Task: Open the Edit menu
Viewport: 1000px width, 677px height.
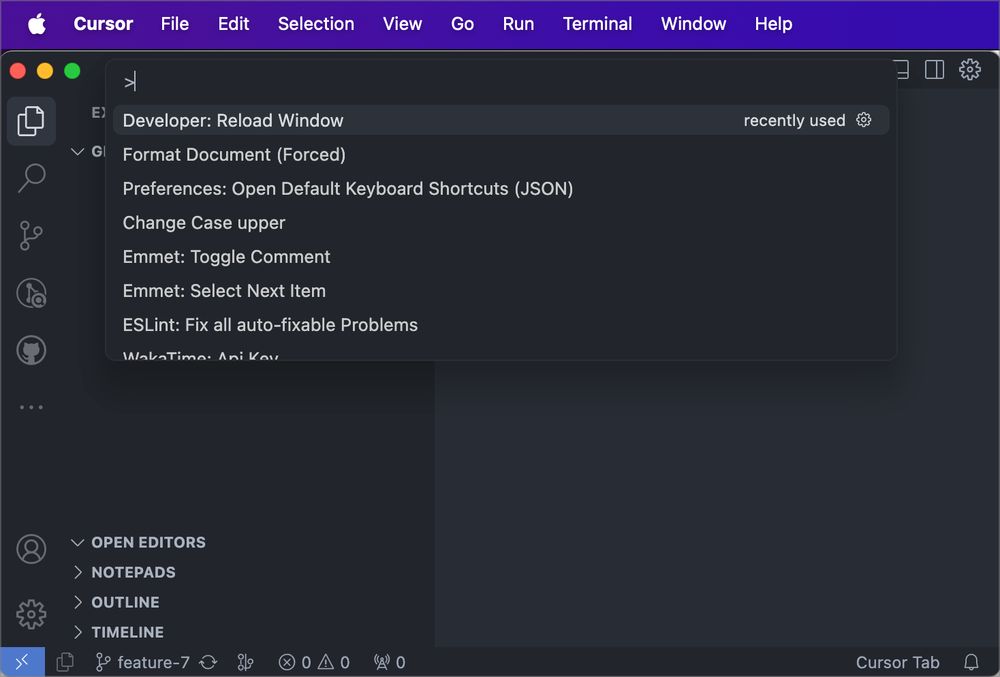Action: [x=233, y=24]
